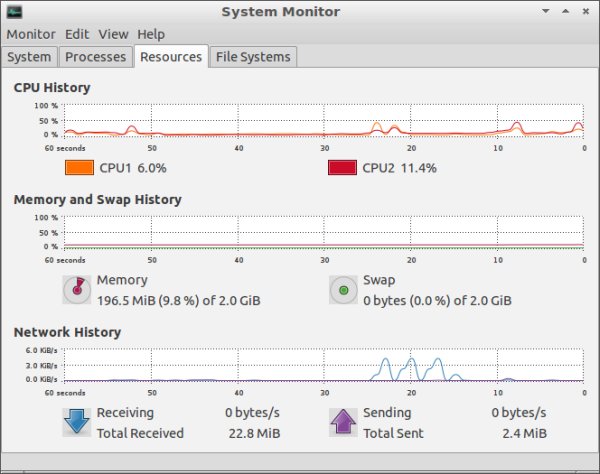Minimize window using the down-triangle button
Image resolution: width=600 pixels, height=474 pixels.
[x=546, y=11]
